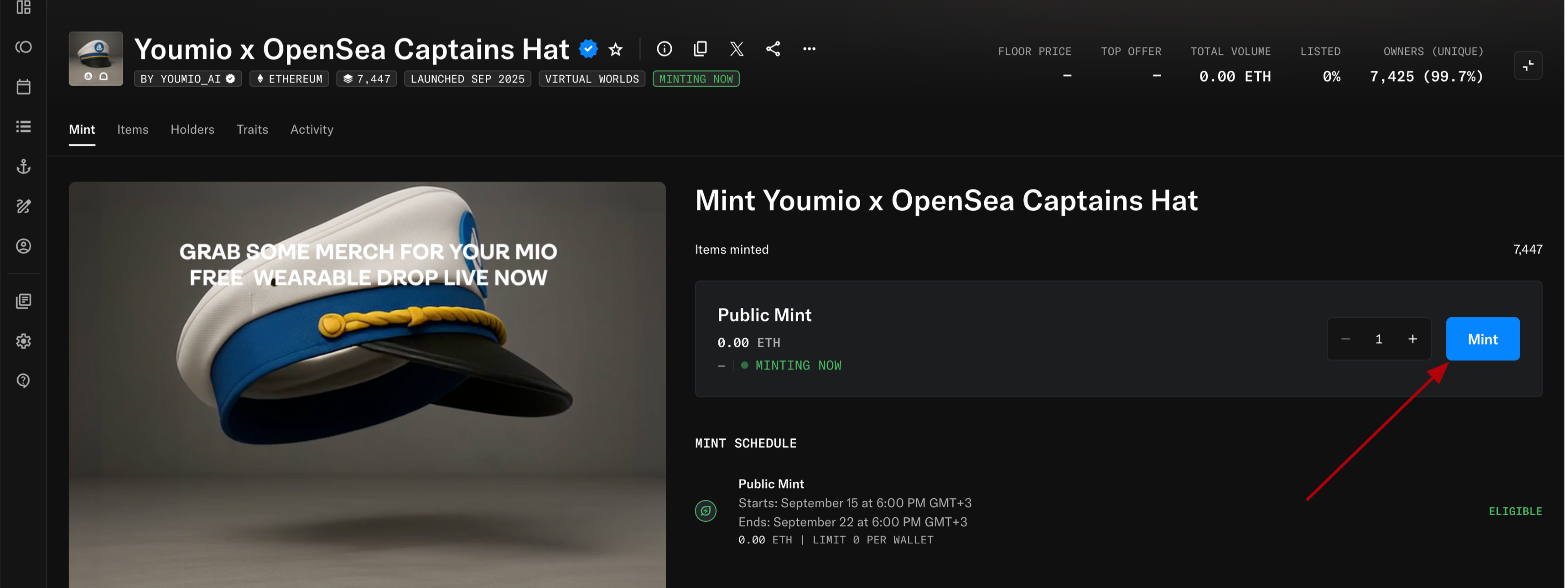Image resolution: width=1568 pixels, height=588 pixels.
Task: Open the help question icon in sidebar
Action: (x=23, y=380)
